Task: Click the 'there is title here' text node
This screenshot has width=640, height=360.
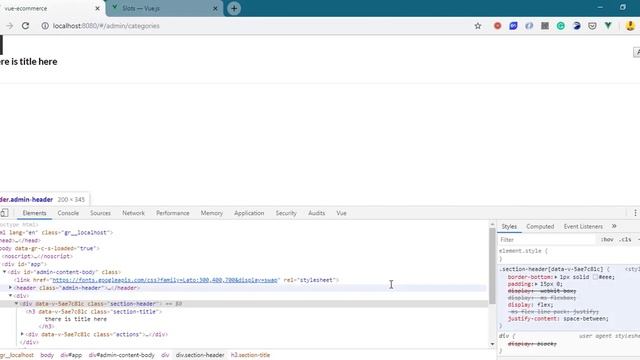Action: click(x=76, y=319)
